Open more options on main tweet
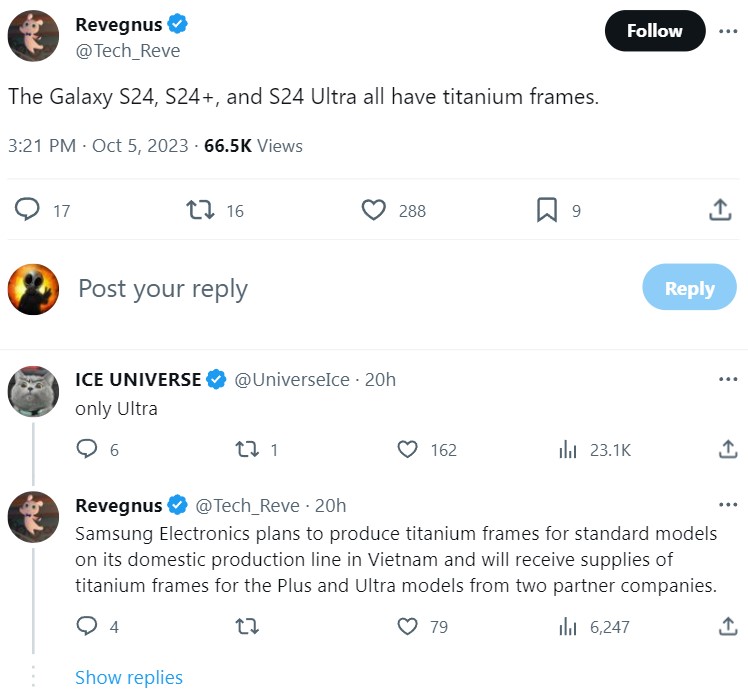This screenshot has height=696, width=748. pos(728,31)
